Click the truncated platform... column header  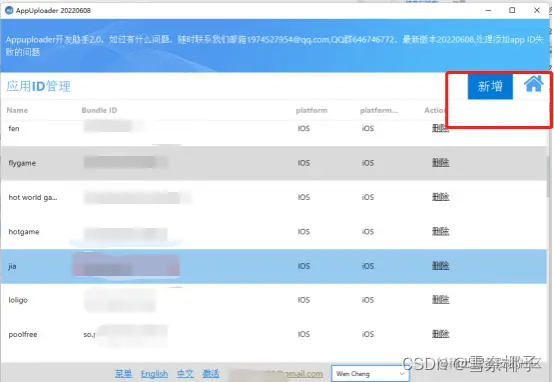coord(379,110)
